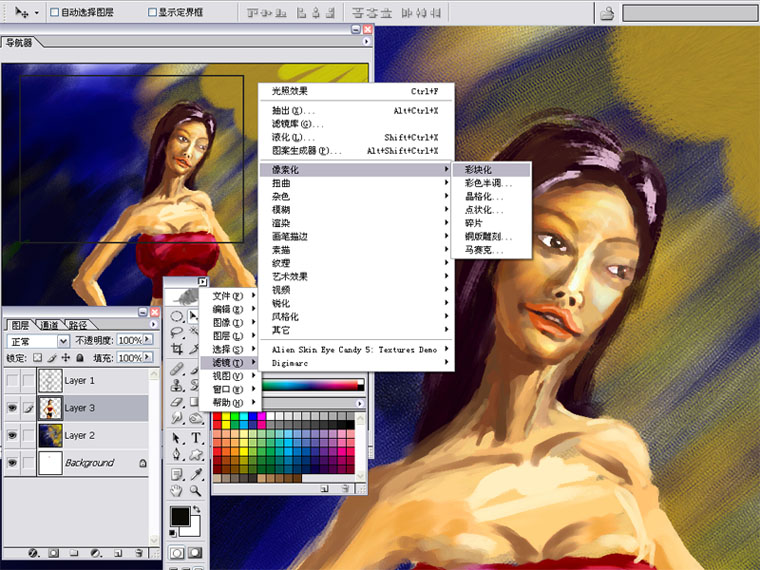The width and height of the screenshot is (760, 570).
Task: Choose 马赛克 filter option
Action: [491, 250]
